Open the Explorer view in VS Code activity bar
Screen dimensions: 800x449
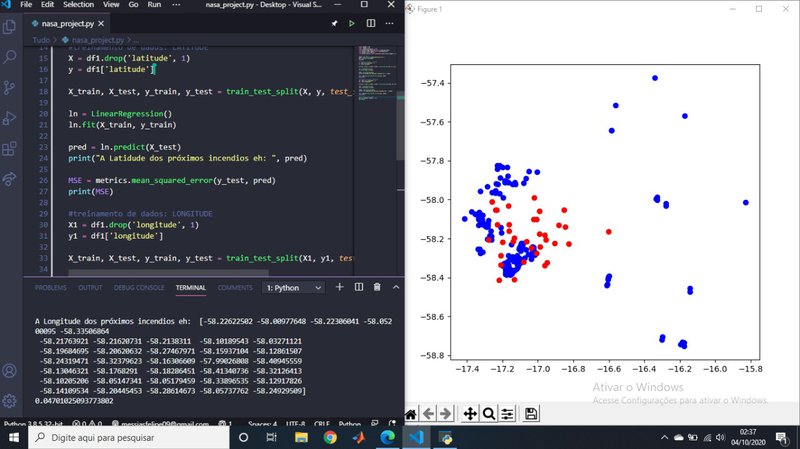click(9, 27)
